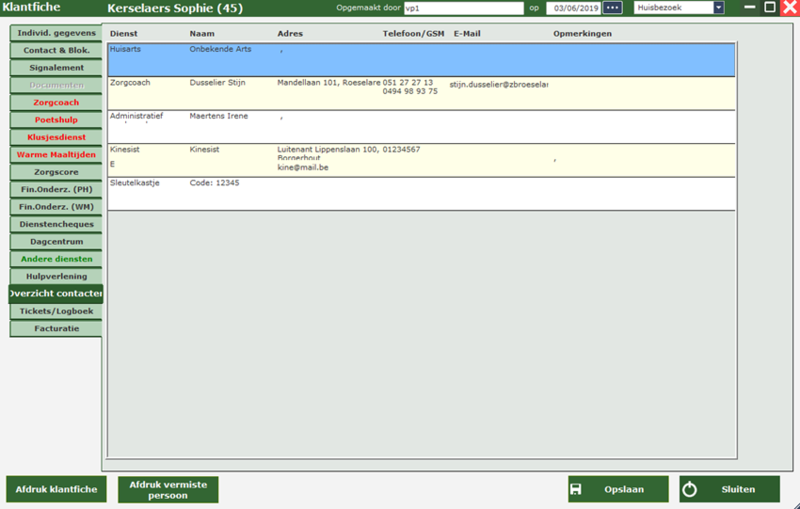Click the date field showing 03/06/2019
This screenshot has height=509, width=800.
[572, 8]
